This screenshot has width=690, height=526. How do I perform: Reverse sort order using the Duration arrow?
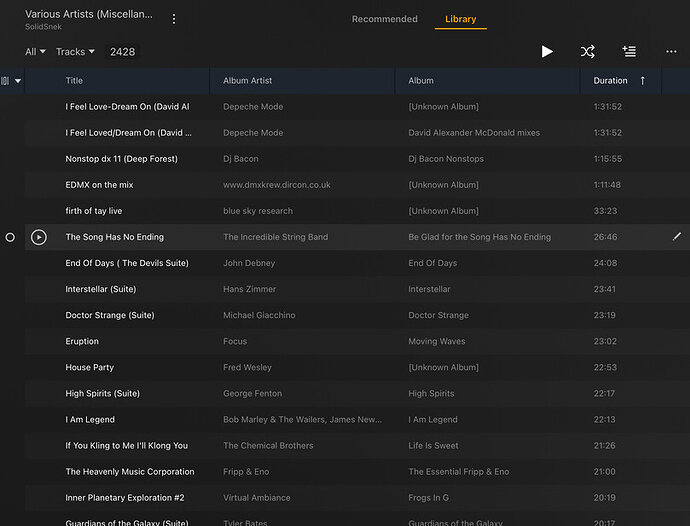[642, 81]
